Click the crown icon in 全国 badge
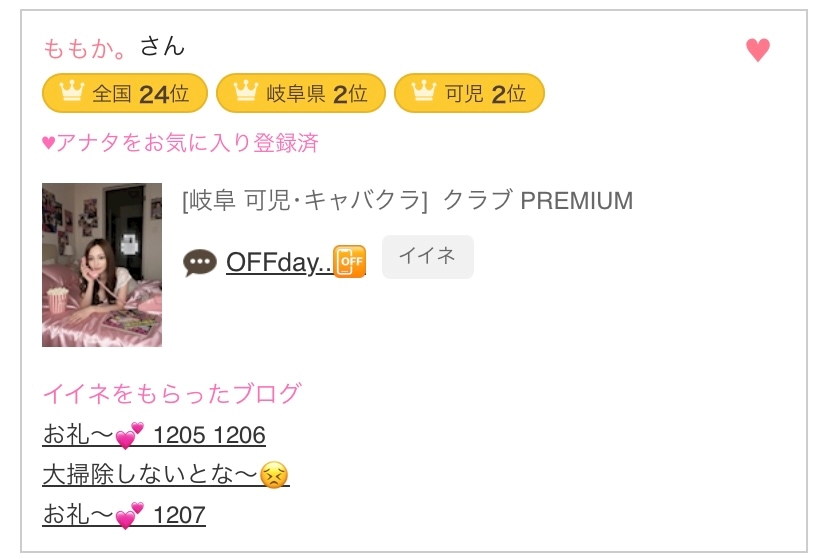Viewport: 828px width, 560px height. pyautogui.click(x=70, y=94)
